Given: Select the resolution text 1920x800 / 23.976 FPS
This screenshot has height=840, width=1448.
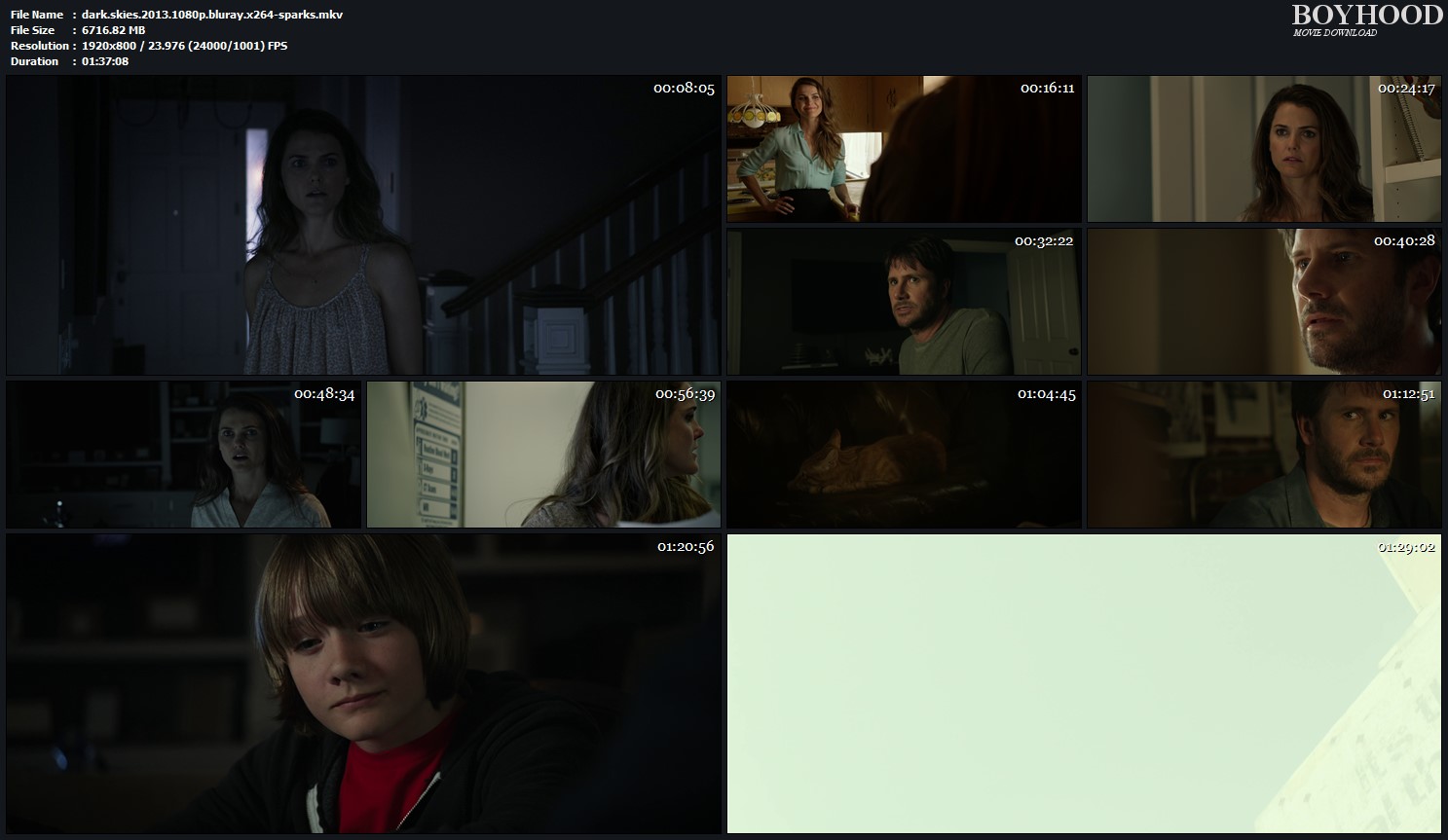Looking at the screenshot, I should [x=185, y=46].
